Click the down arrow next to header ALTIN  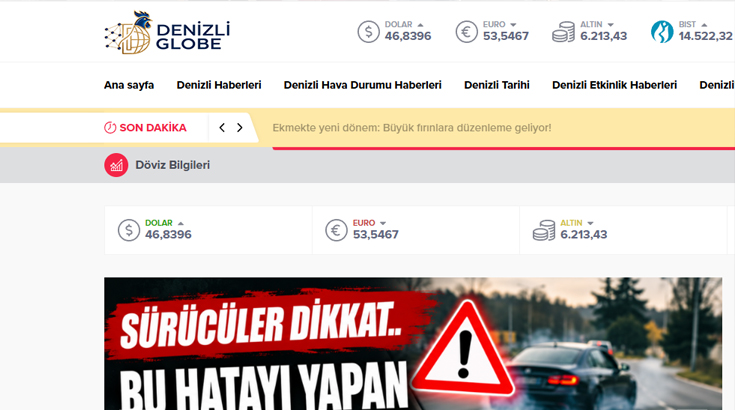point(610,25)
